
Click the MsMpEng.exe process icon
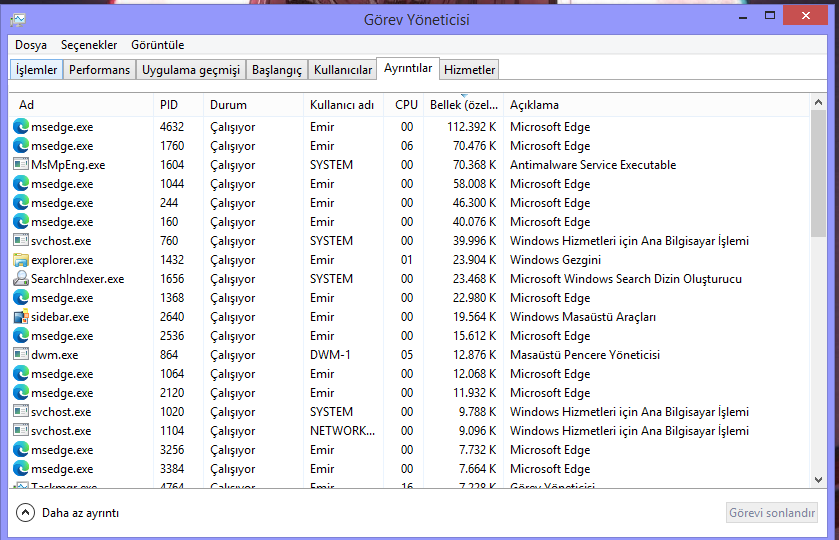point(20,164)
